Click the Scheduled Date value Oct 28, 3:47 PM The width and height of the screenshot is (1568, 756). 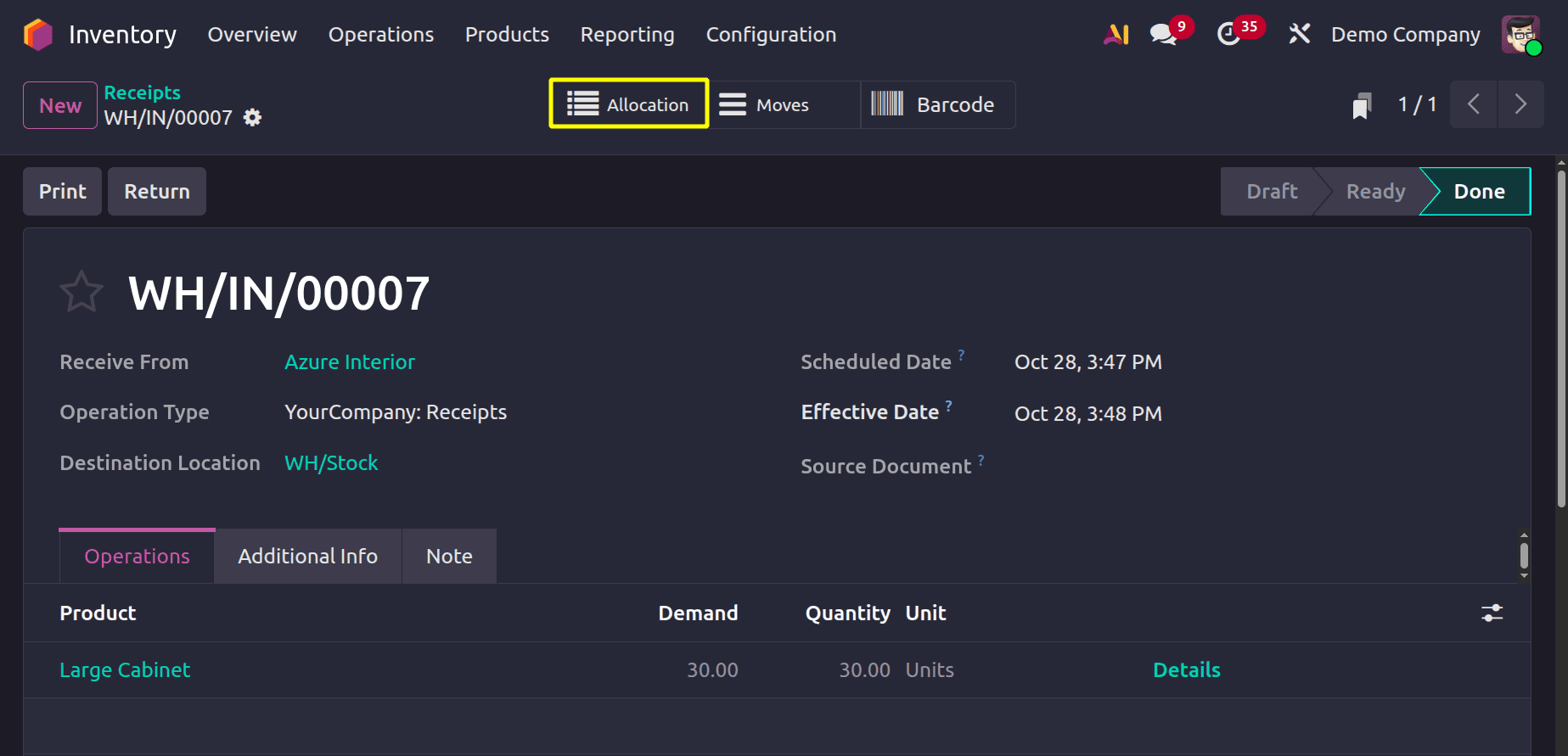[x=1088, y=362]
